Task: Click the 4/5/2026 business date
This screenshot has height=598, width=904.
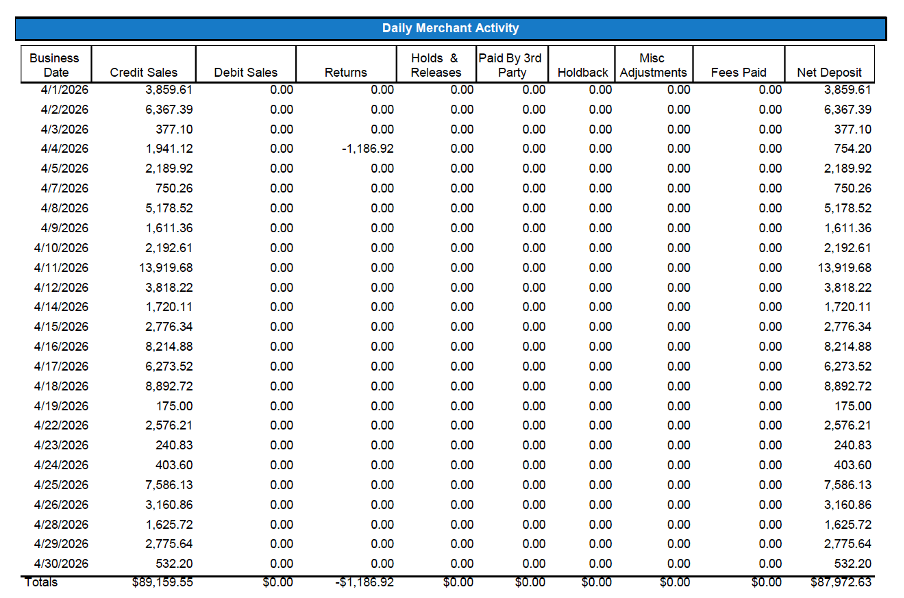Action: tap(65, 168)
